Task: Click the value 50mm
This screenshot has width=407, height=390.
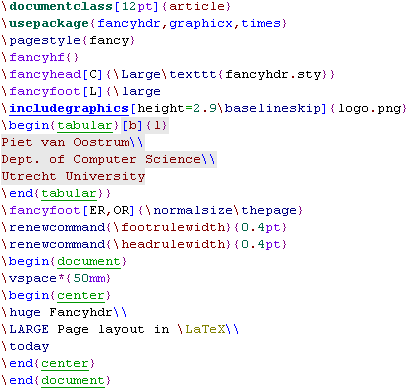Action: 89,278
